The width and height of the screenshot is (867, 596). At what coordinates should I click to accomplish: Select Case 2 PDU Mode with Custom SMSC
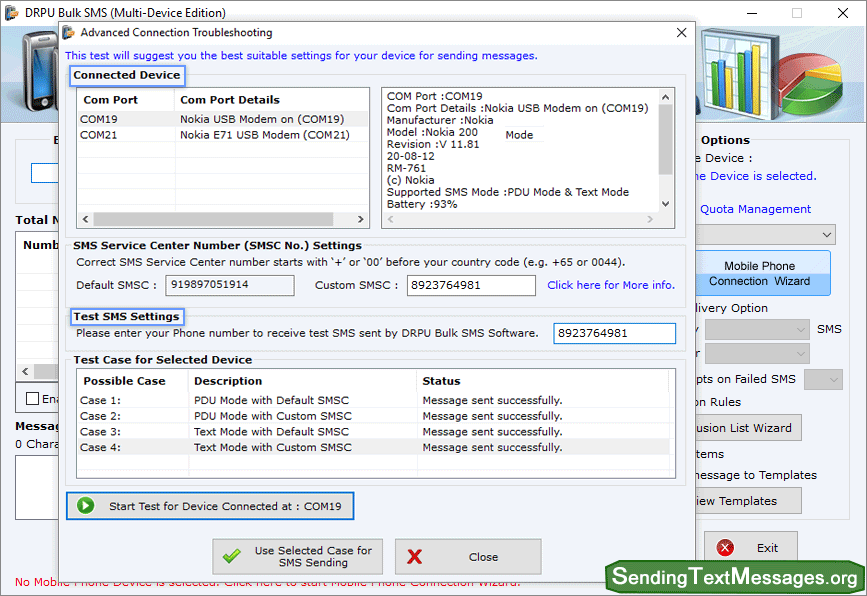tap(373, 416)
